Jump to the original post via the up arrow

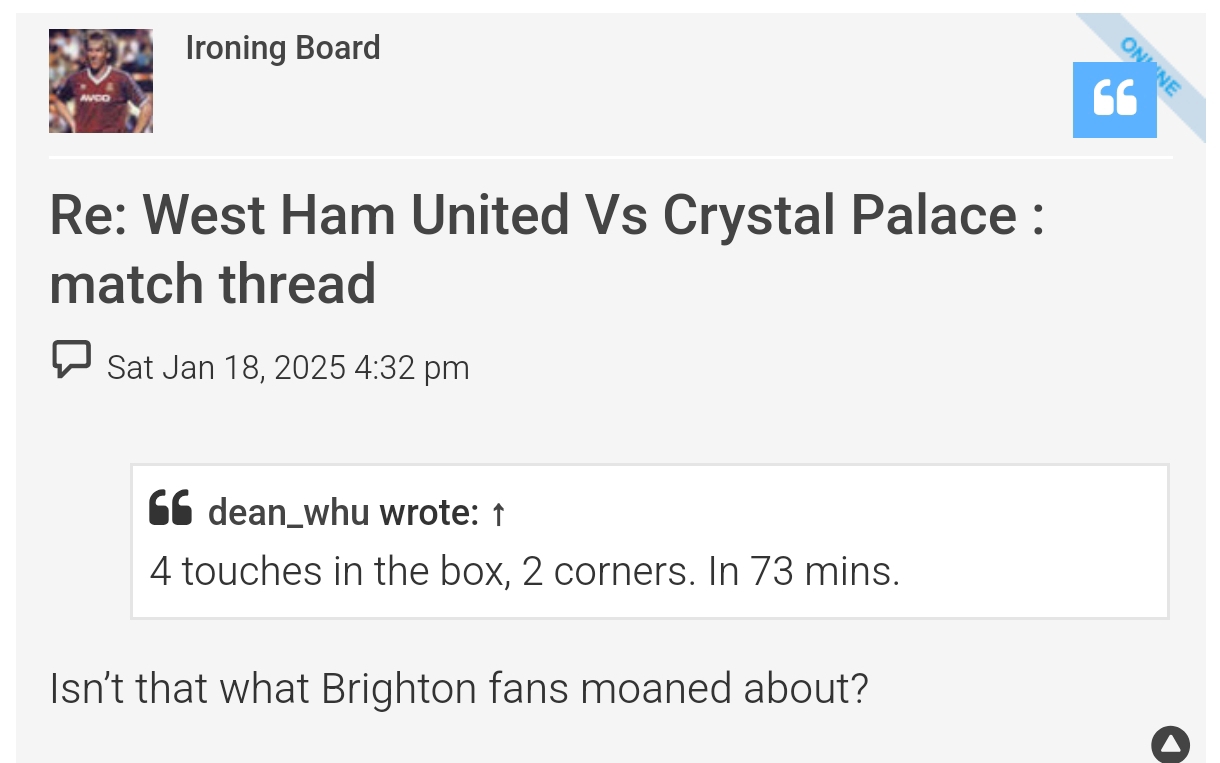coord(499,515)
